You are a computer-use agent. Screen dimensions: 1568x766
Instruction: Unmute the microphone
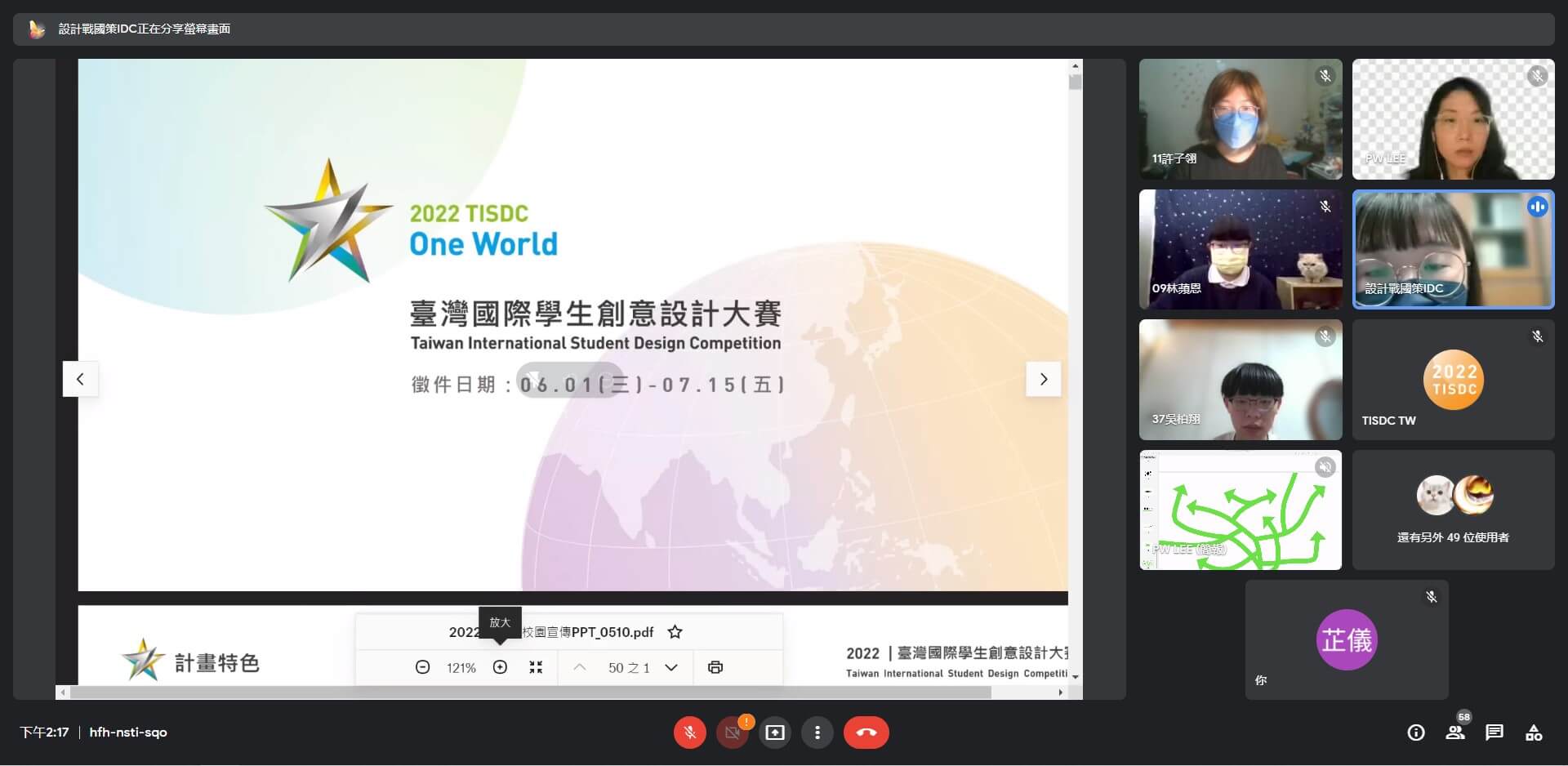(690, 733)
